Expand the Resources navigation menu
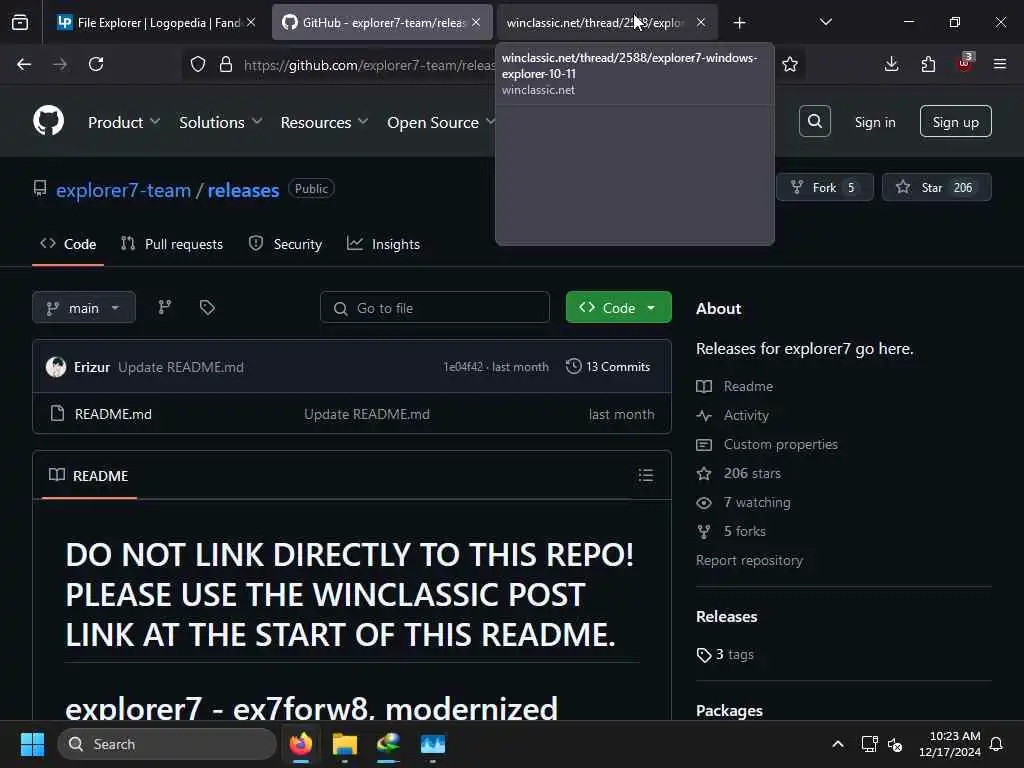The width and height of the screenshot is (1024, 768). point(325,122)
